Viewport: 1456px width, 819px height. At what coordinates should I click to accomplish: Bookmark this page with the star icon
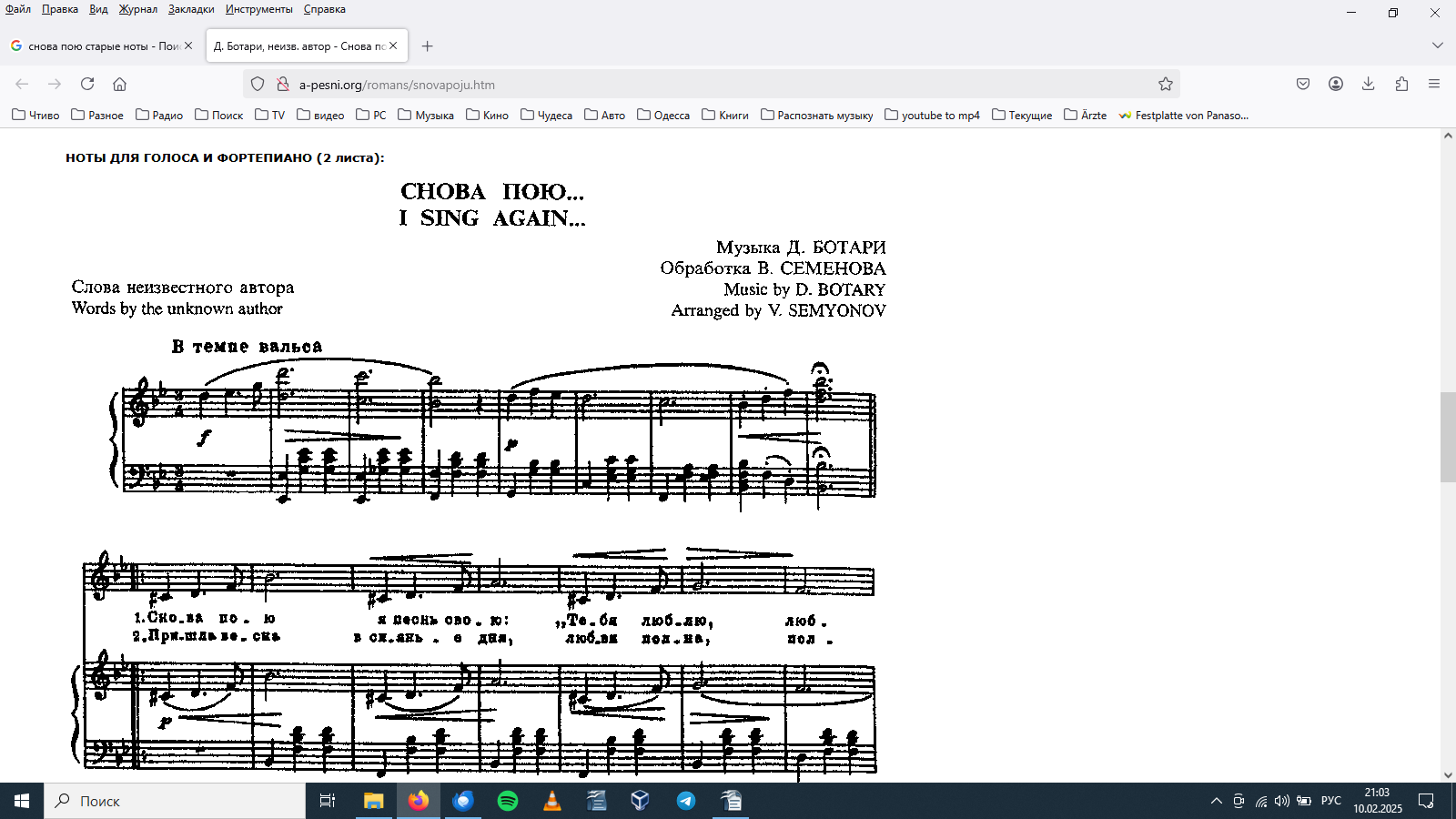point(1166,84)
